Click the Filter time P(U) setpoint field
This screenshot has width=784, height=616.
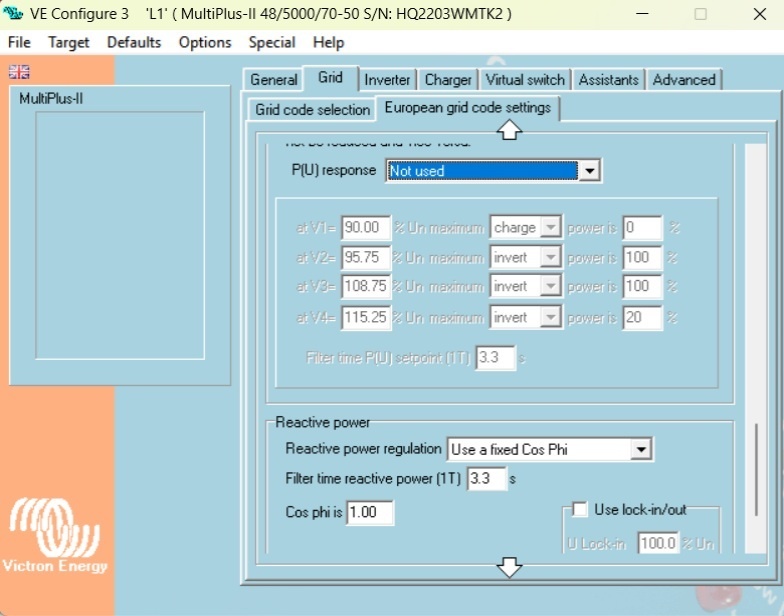495,358
